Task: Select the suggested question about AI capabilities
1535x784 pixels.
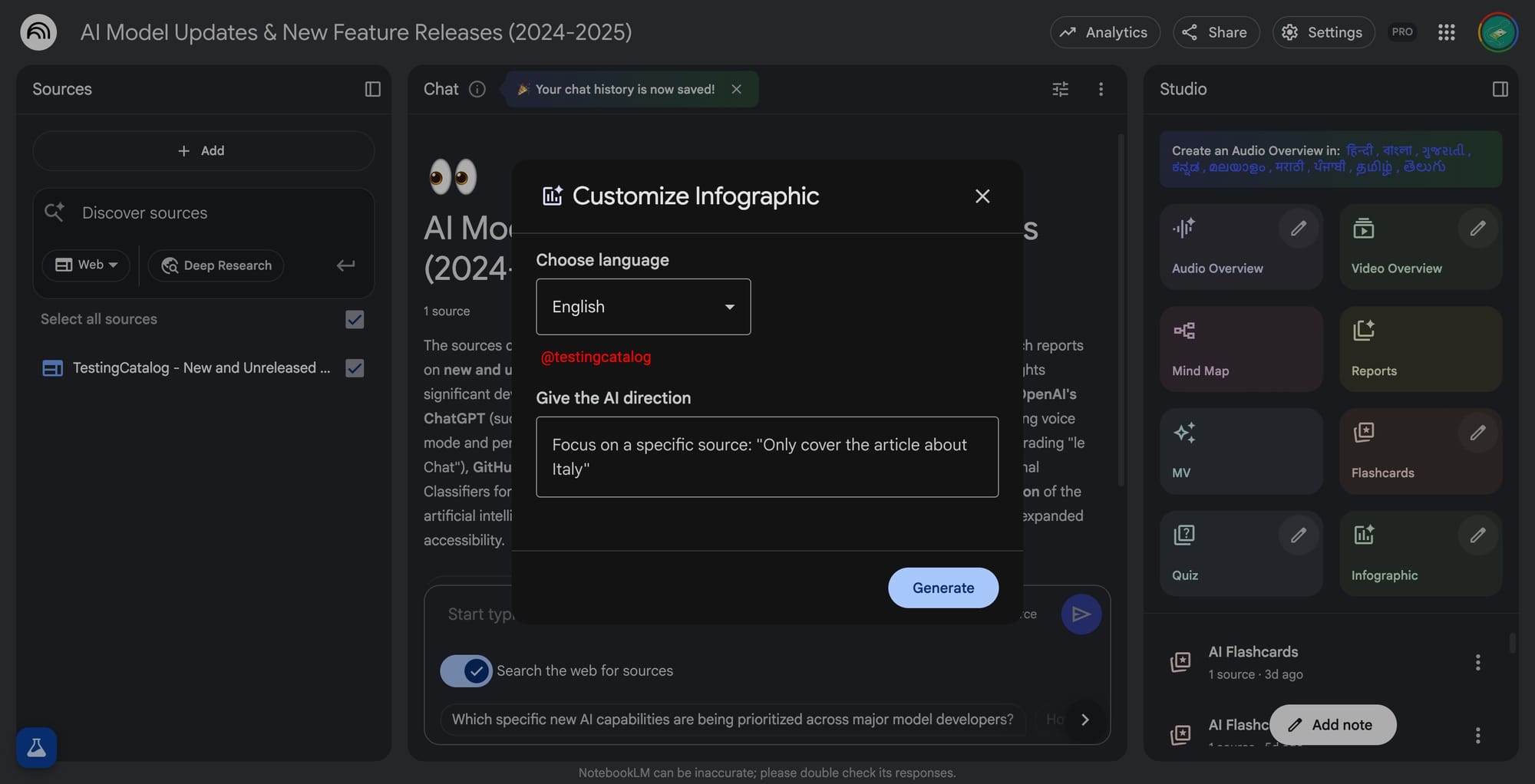Action: coord(732,720)
